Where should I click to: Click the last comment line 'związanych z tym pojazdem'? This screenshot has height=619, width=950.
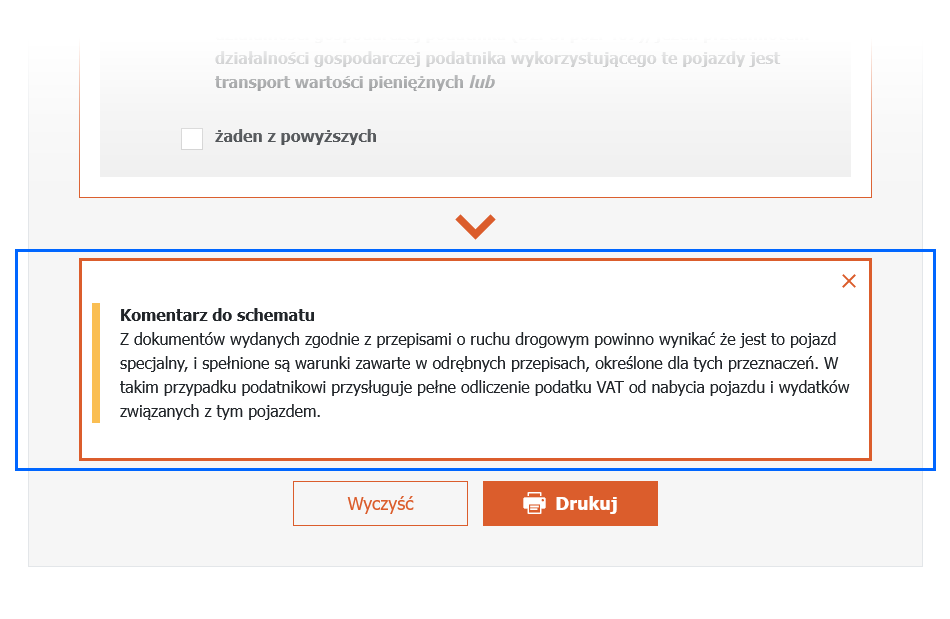coord(220,412)
